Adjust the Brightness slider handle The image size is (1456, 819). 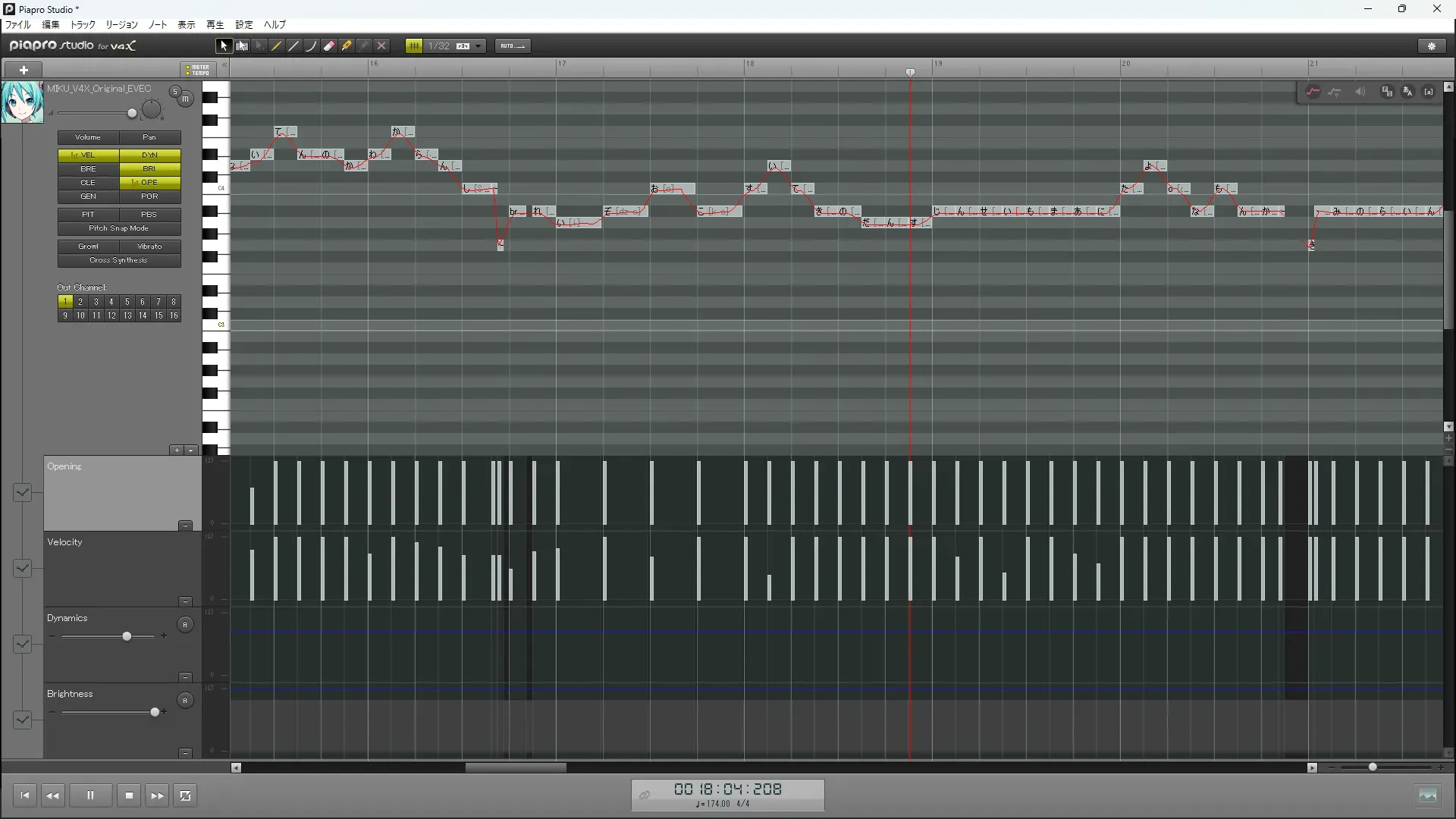pyautogui.click(x=155, y=712)
